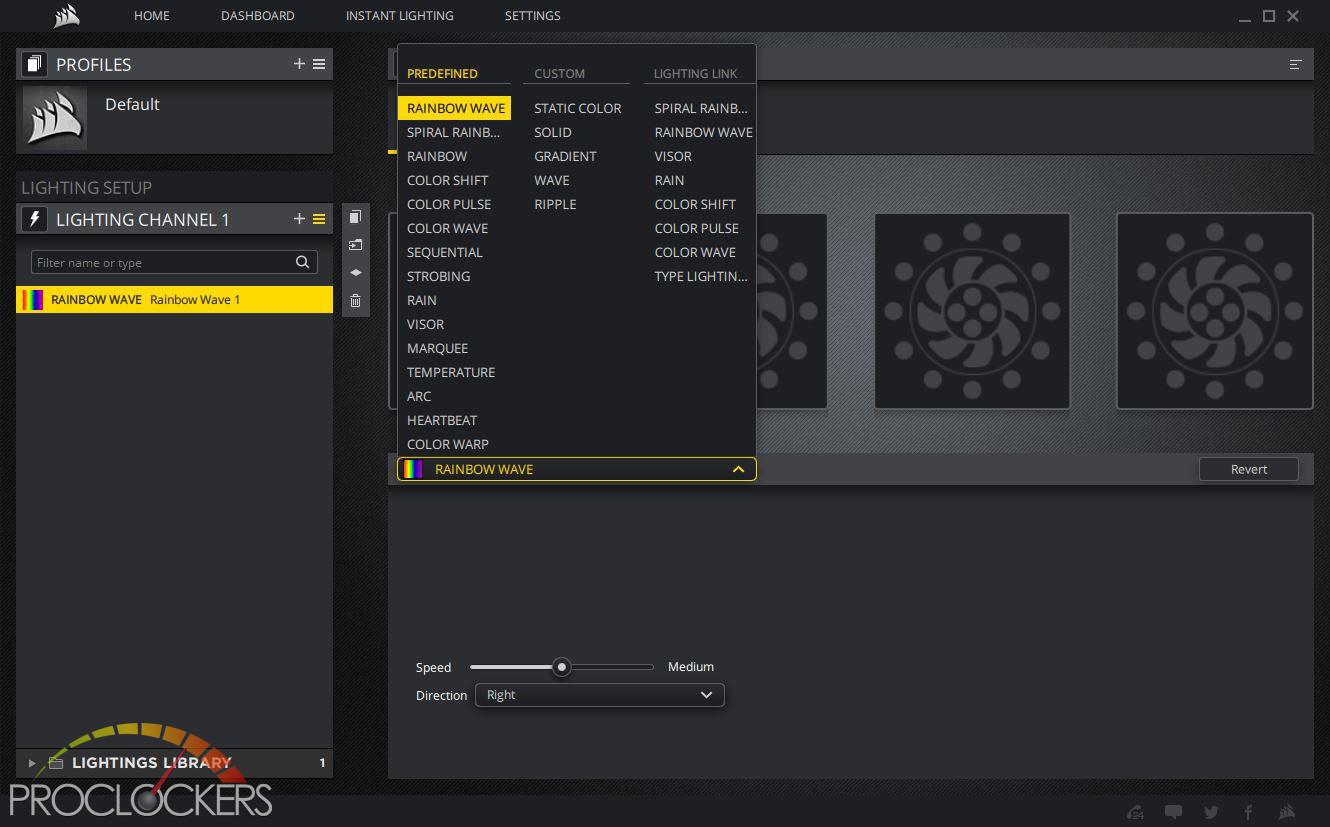
Task: Choose the Gradient custom effect
Action: [565, 156]
